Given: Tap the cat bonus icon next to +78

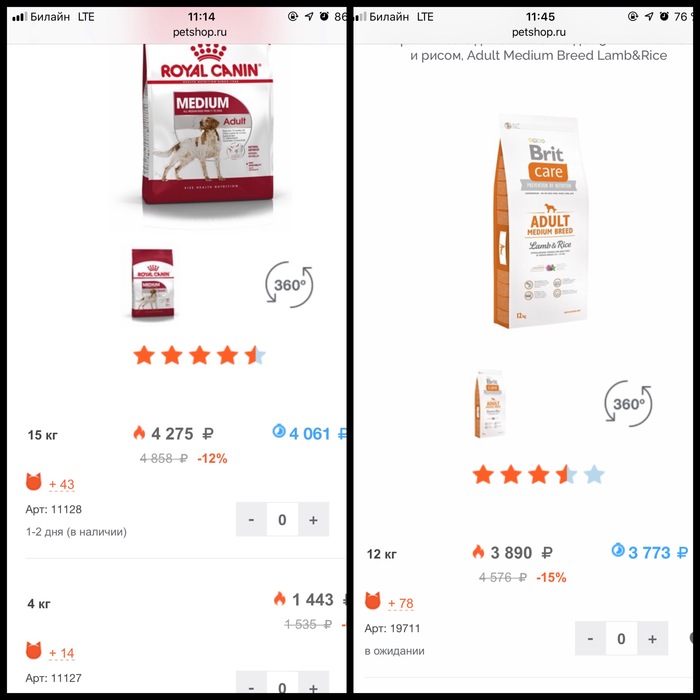Looking at the screenshot, I should click(373, 601).
